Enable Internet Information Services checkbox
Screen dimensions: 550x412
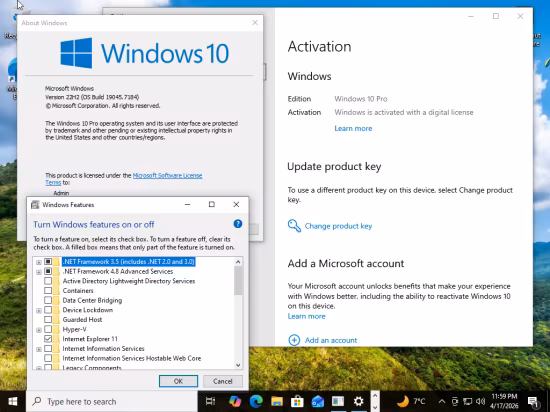tap(48, 349)
